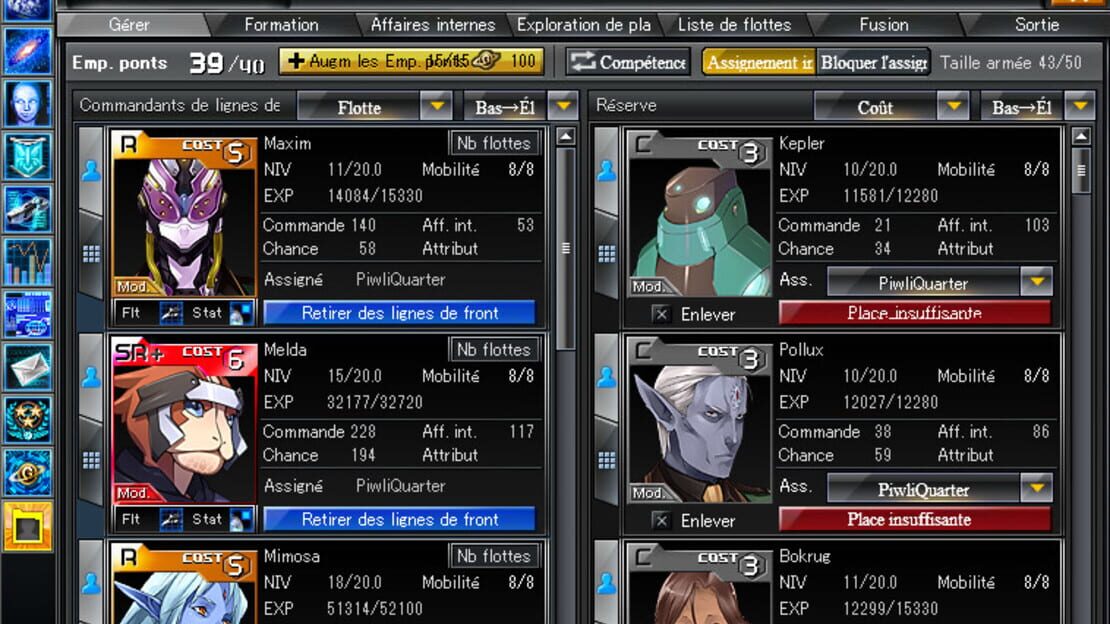
Task: Expand the Bas→Él order dropdown in Réserve
Action: point(1038,107)
